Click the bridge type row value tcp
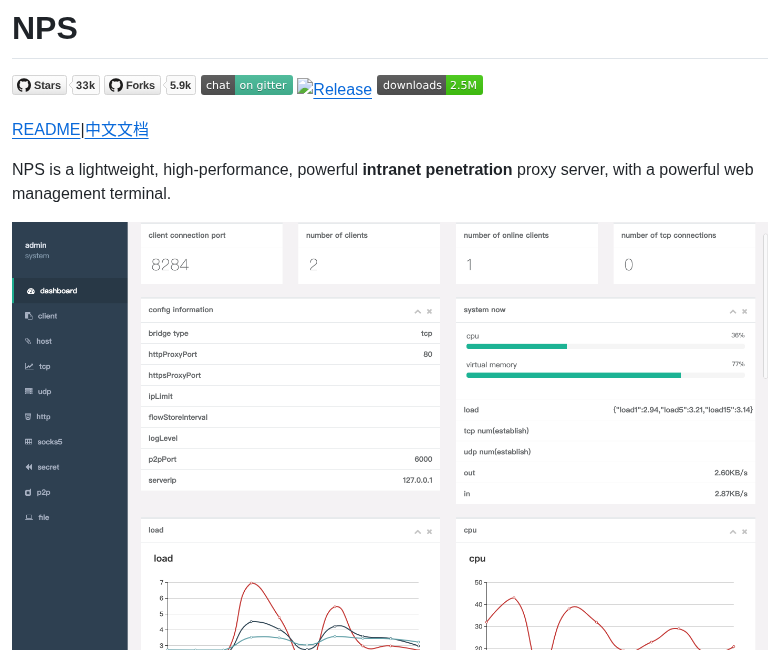This screenshot has height=662, width=777. click(x=427, y=333)
